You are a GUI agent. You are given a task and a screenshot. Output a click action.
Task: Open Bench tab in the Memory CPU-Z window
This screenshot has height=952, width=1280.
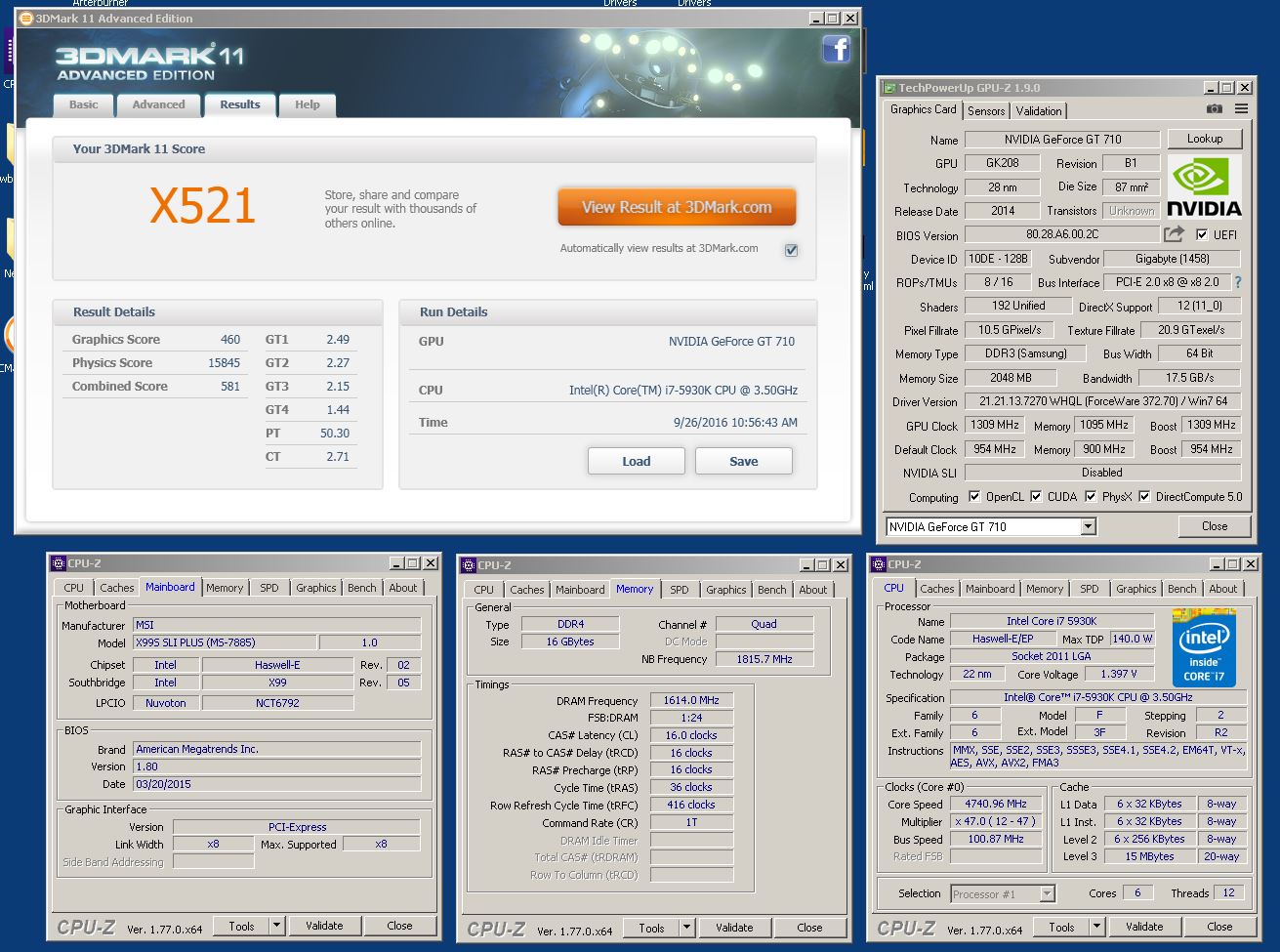(772, 590)
